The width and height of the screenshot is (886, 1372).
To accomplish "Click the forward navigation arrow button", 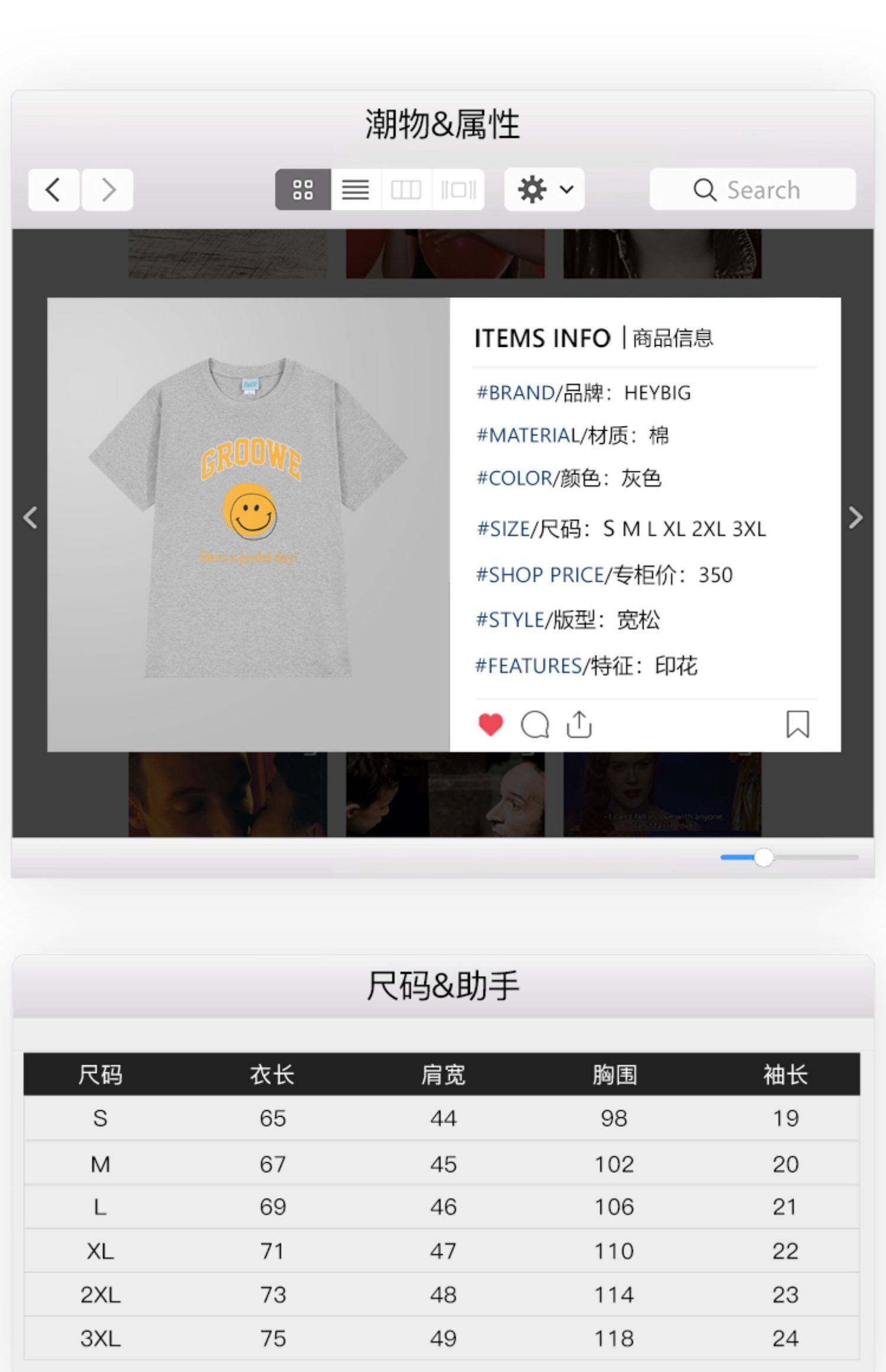I will tap(108, 190).
